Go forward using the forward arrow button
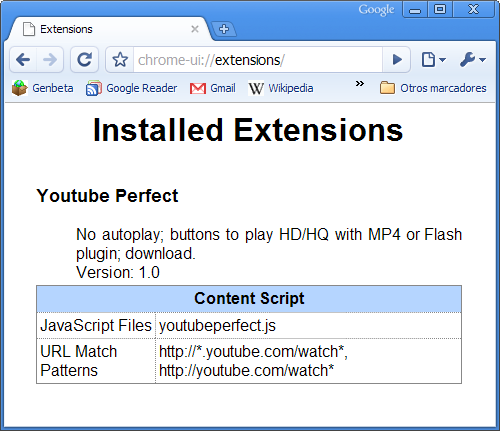This screenshot has height=431, width=500. [x=50, y=60]
